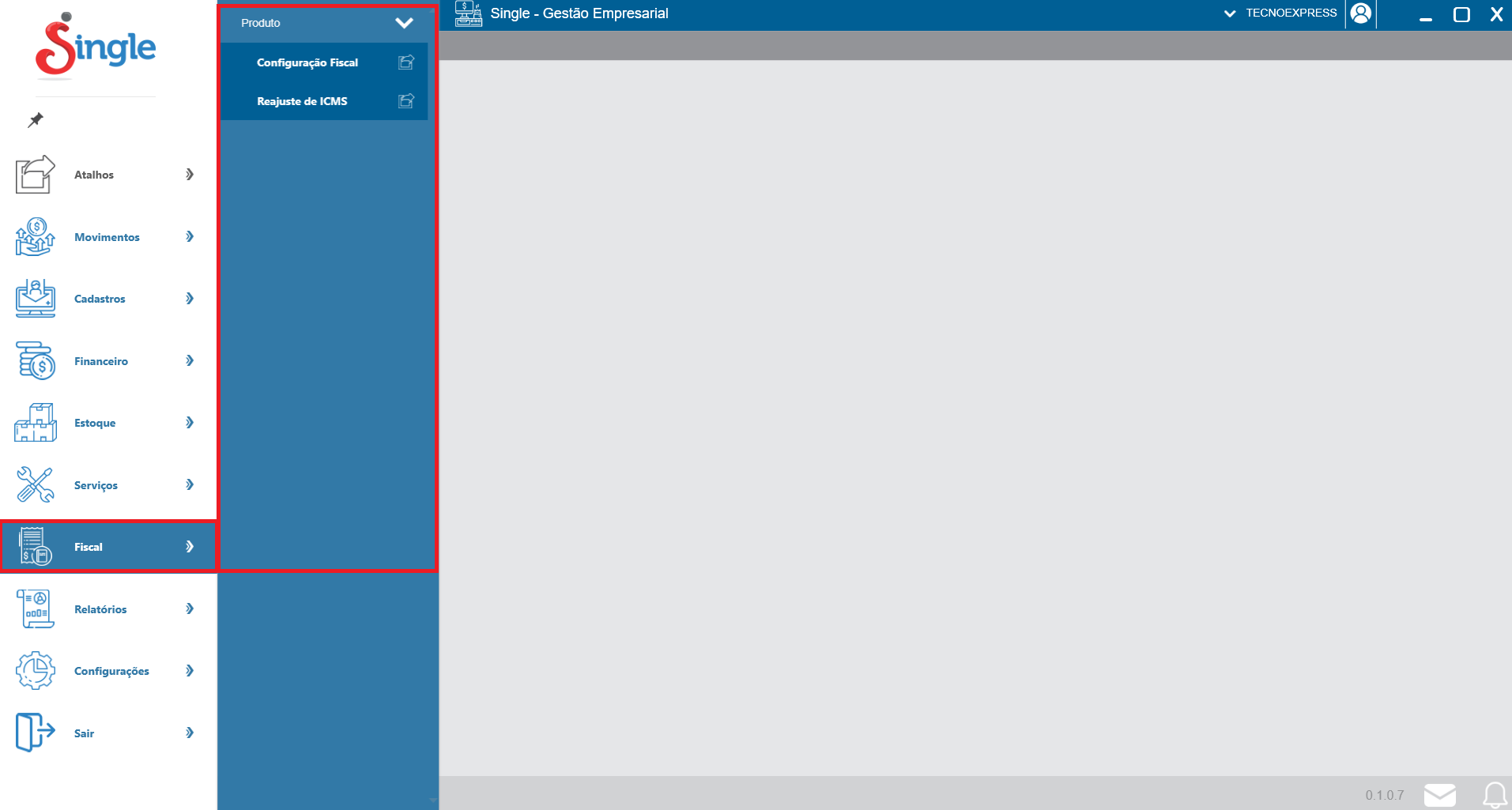This screenshot has height=810, width=1512.
Task: Add Configuração Fiscal shortcut icon
Action: coord(406,62)
